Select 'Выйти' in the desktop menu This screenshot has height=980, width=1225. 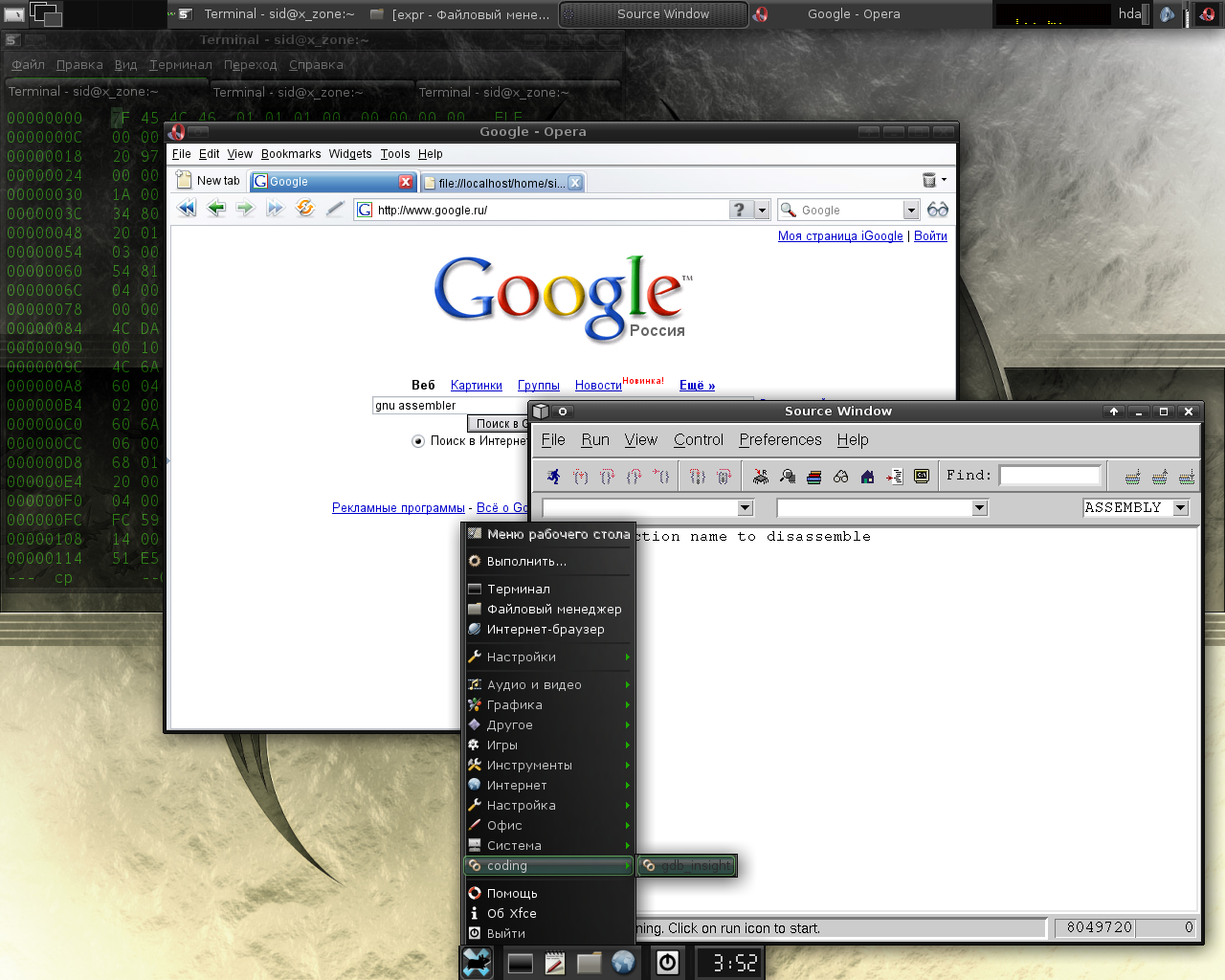549,934
